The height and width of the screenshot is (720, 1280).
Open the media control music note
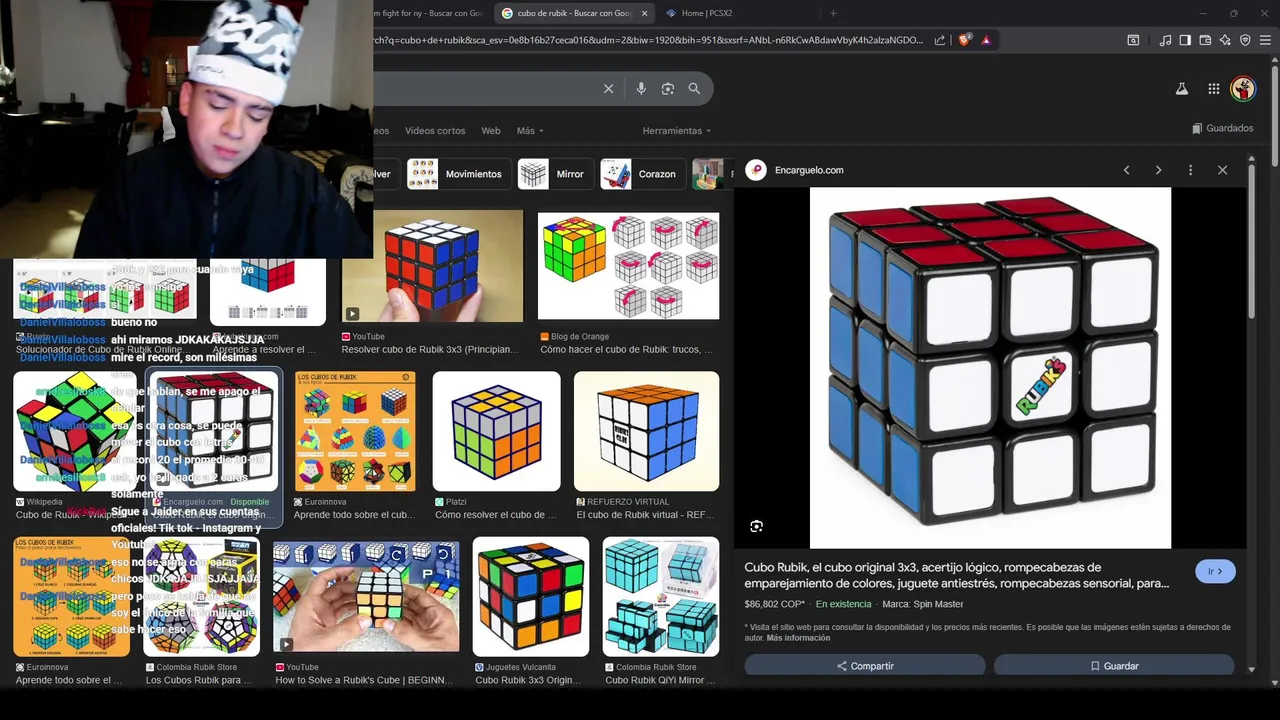click(x=1165, y=40)
